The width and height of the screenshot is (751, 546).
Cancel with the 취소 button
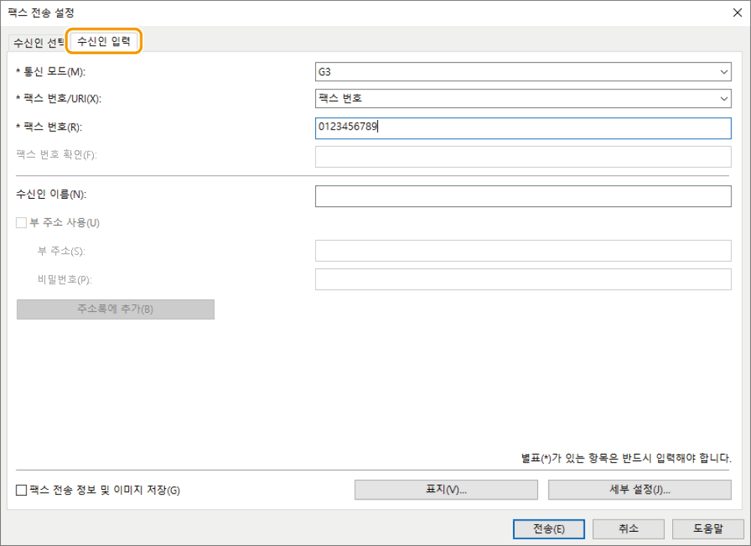[x=628, y=528]
